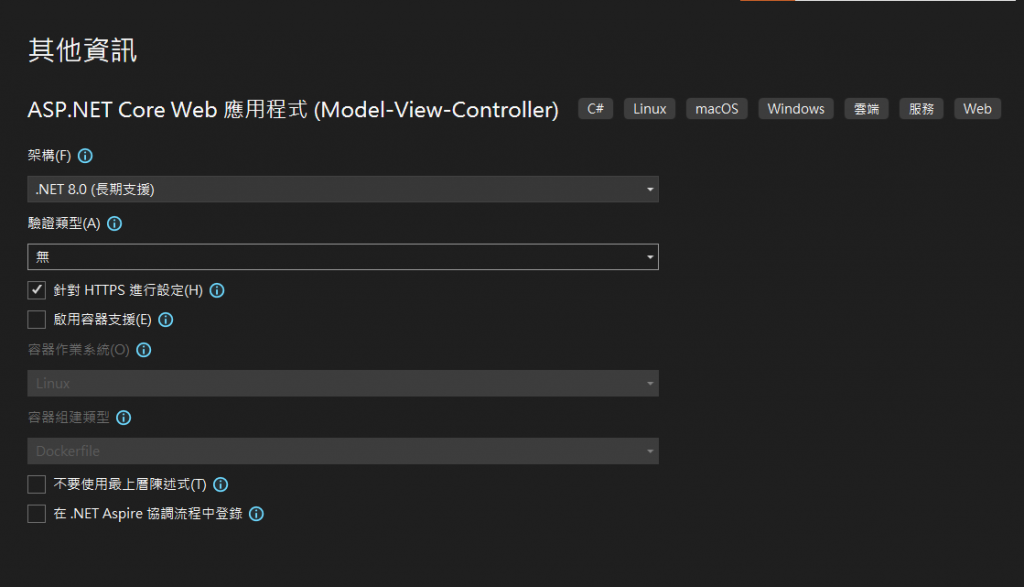Click info icon next to HTTPS setting
Viewport: 1024px width, 587px height.
click(216, 291)
